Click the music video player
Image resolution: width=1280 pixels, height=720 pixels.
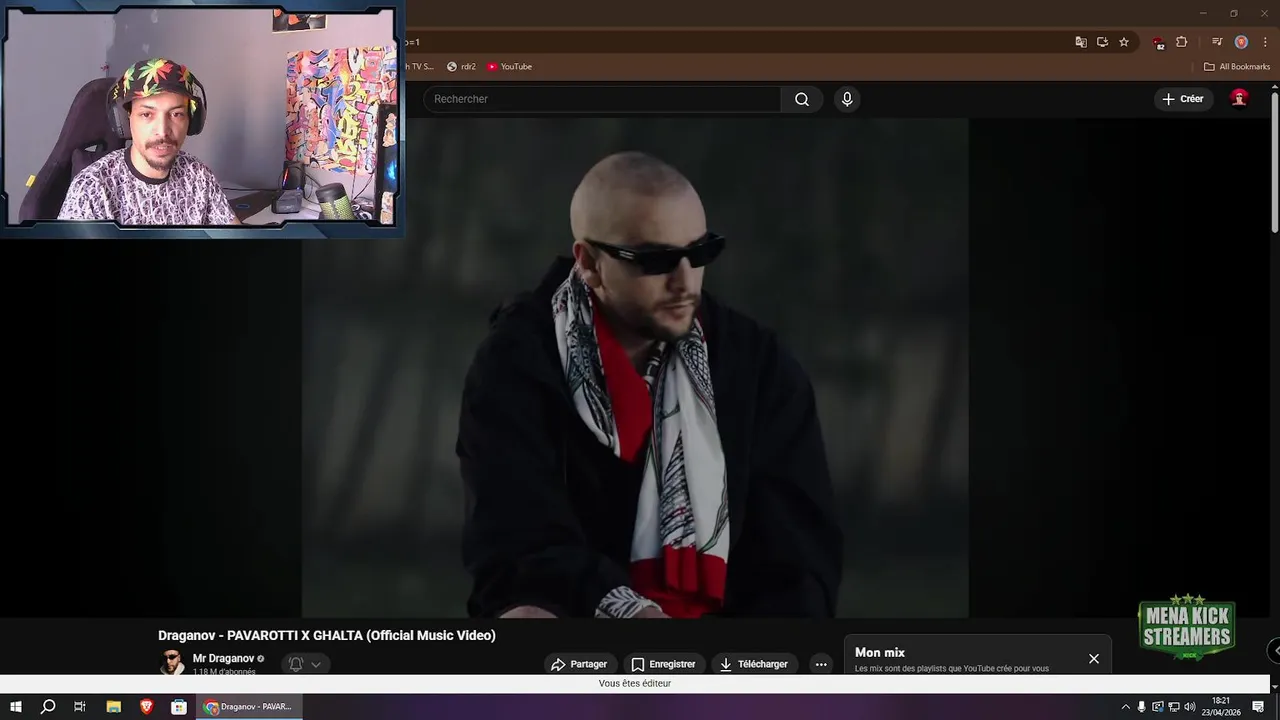[635, 368]
